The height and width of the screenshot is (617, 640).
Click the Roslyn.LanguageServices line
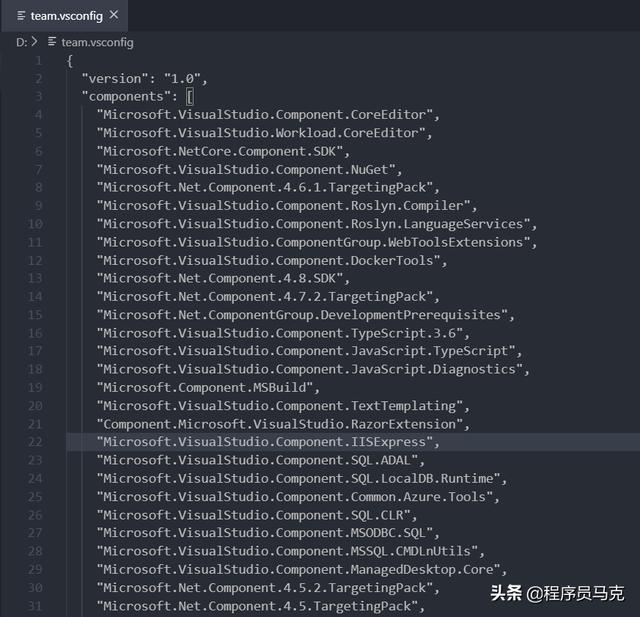click(317, 224)
